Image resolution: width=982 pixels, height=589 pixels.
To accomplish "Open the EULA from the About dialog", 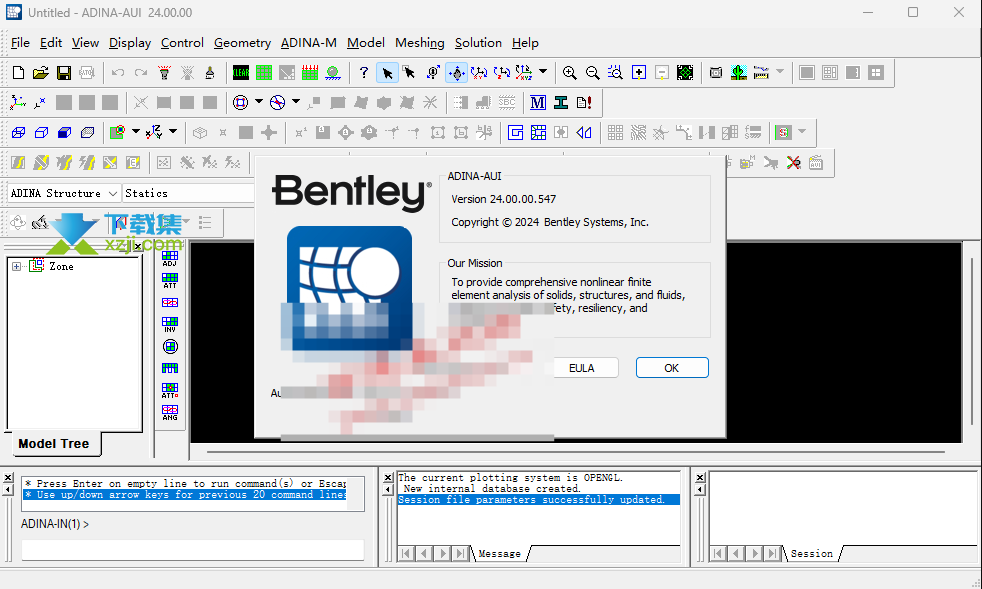I will pos(582,368).
